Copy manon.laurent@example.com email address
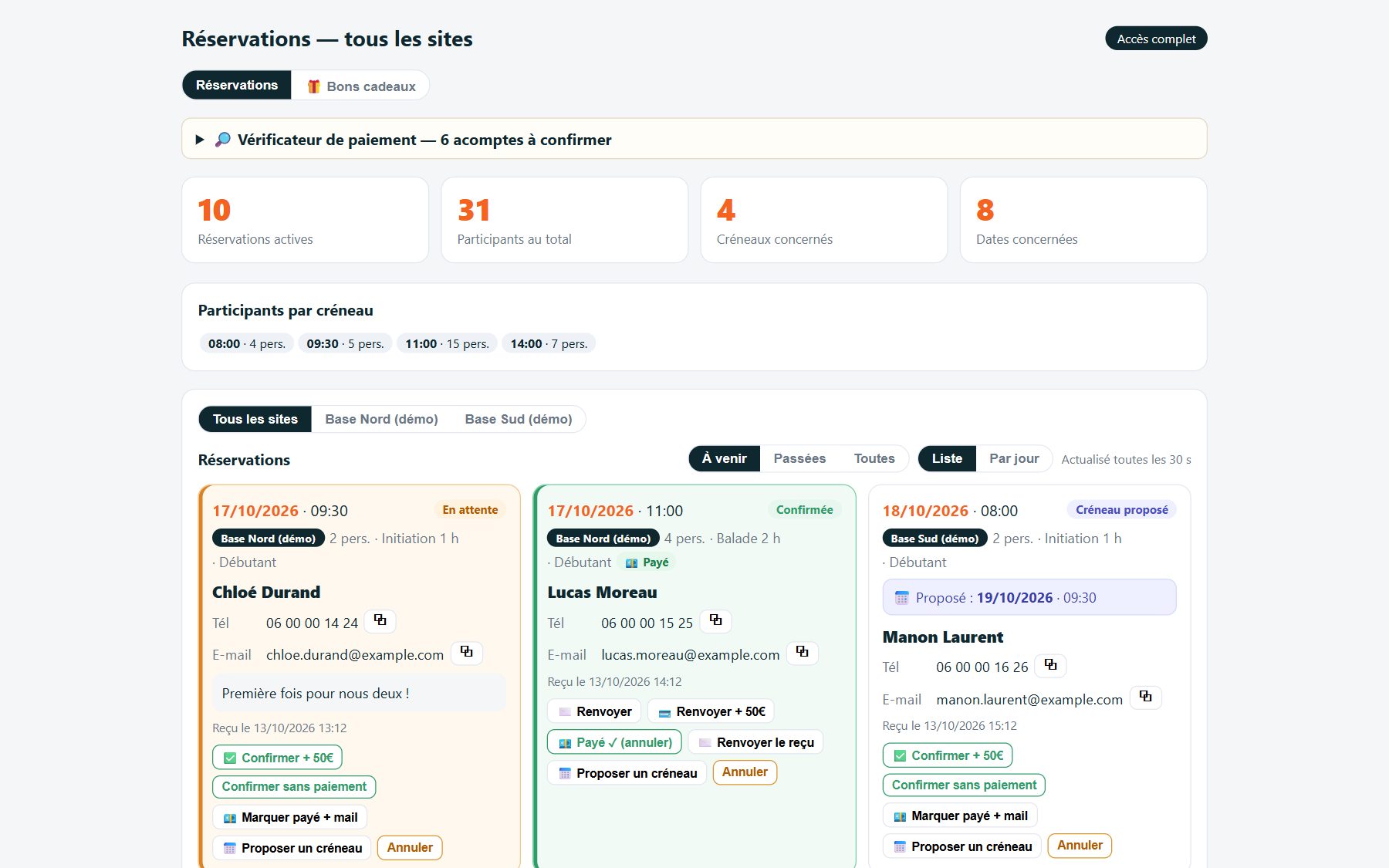This screenshot has width=1389, height=868. coord(1145,697)
